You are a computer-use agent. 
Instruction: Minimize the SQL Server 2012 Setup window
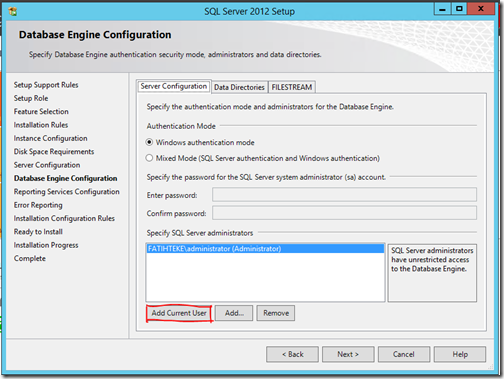pyautogui.click(x=442, y=9)
